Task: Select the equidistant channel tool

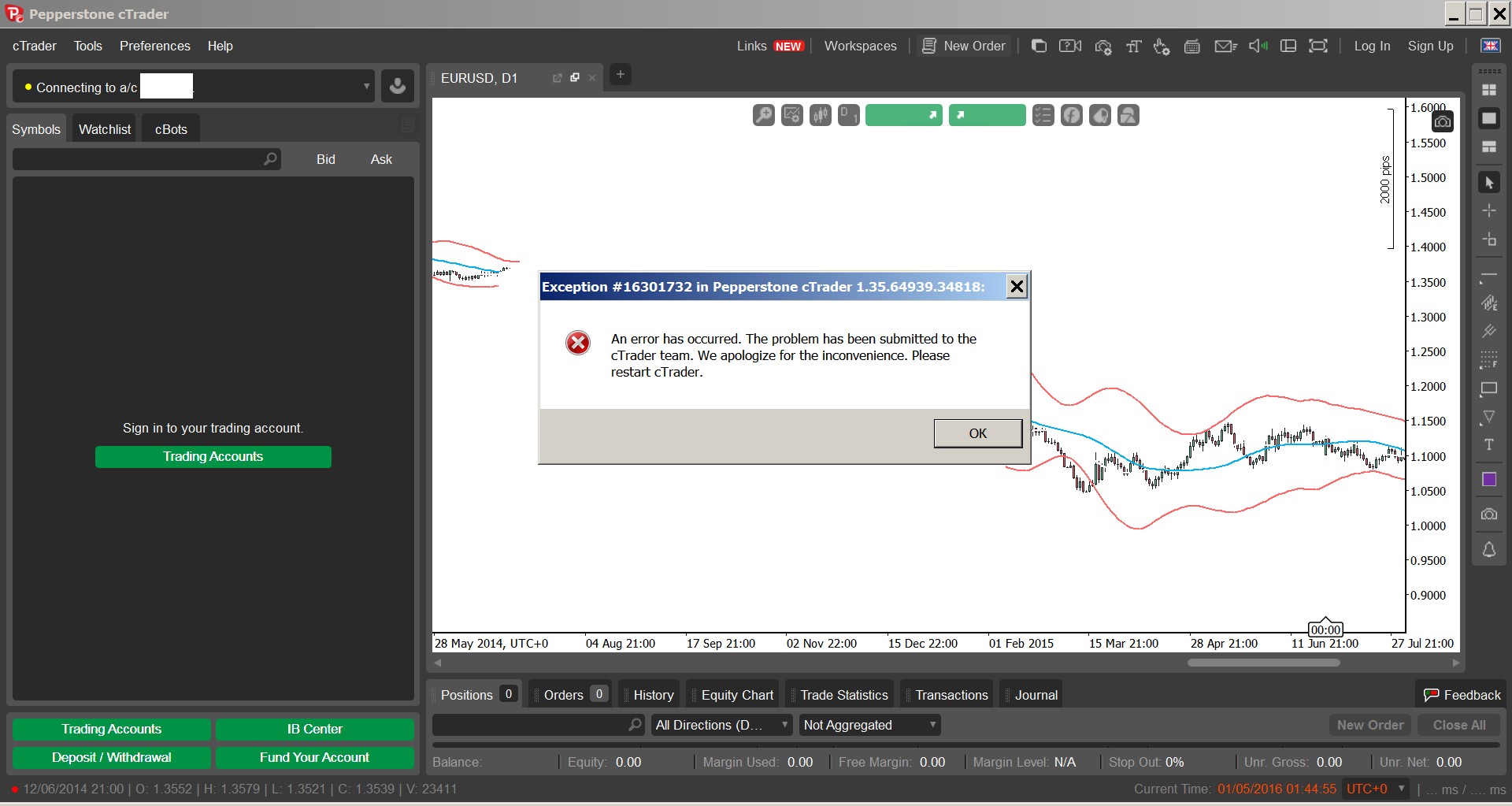Action: [1489, 303]
